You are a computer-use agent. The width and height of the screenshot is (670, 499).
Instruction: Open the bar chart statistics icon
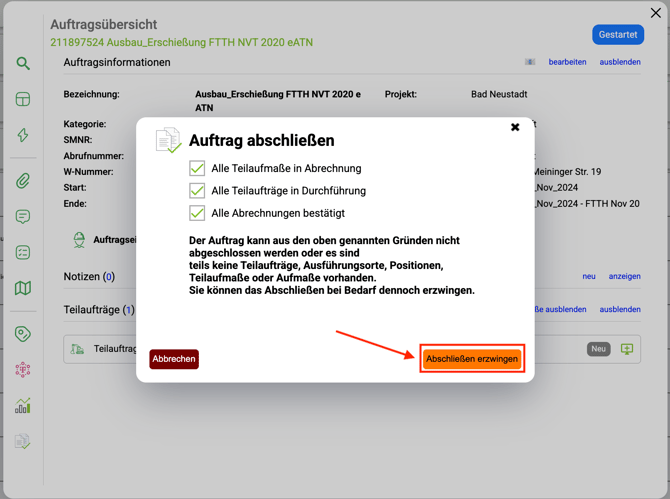pos(23,406)
